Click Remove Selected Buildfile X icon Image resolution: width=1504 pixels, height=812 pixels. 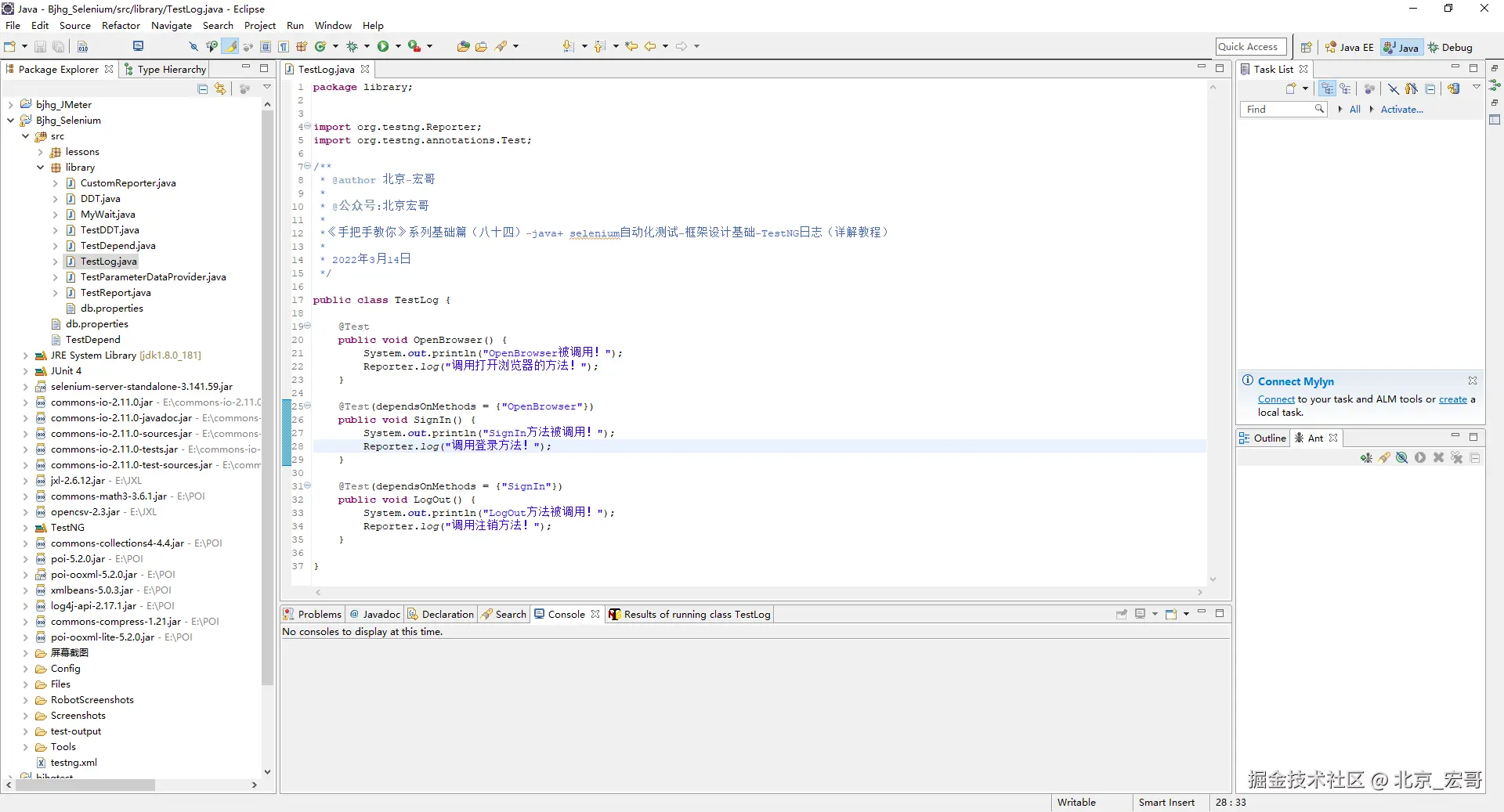[1438, 458]
